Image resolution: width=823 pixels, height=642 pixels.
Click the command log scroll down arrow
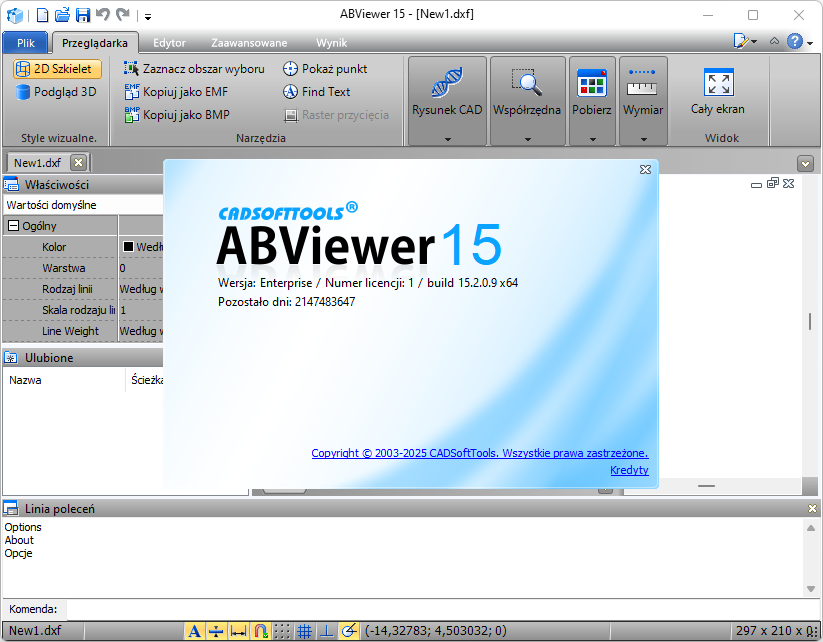(x=811, y=589)
